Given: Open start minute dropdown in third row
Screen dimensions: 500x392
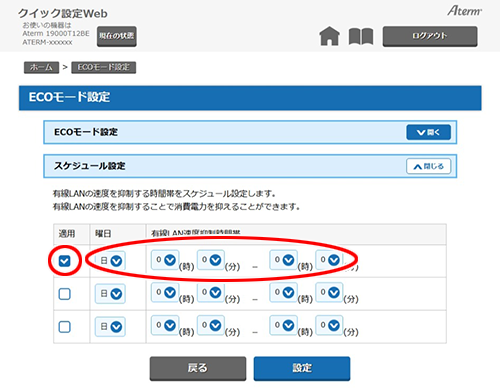Looking at the screenshot, I should tap(211, 325).
